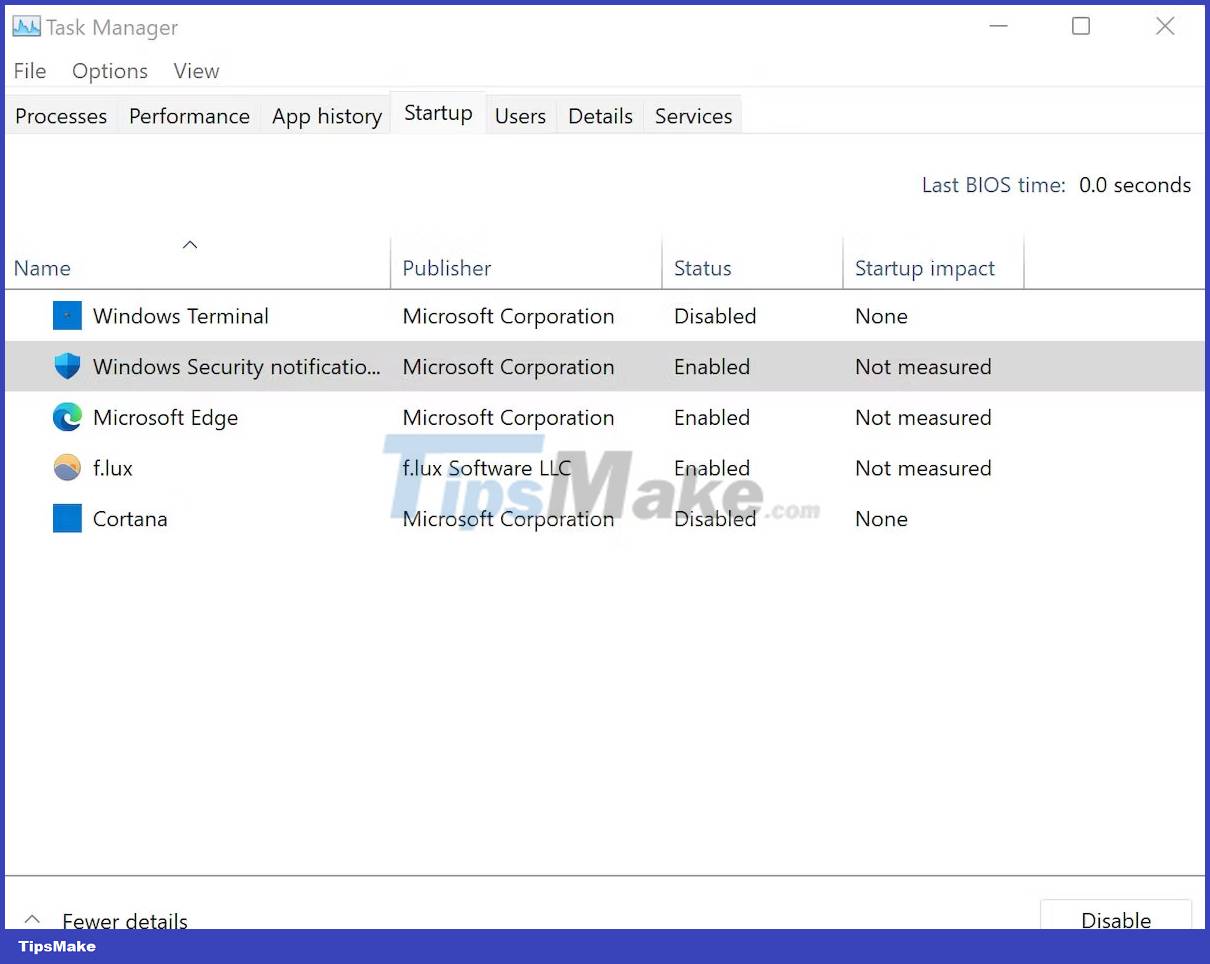Image resolution: width=1210 pixels, height=964 pixels.
Task: Switch to the App history tab
Action: (x=327, y=116)
